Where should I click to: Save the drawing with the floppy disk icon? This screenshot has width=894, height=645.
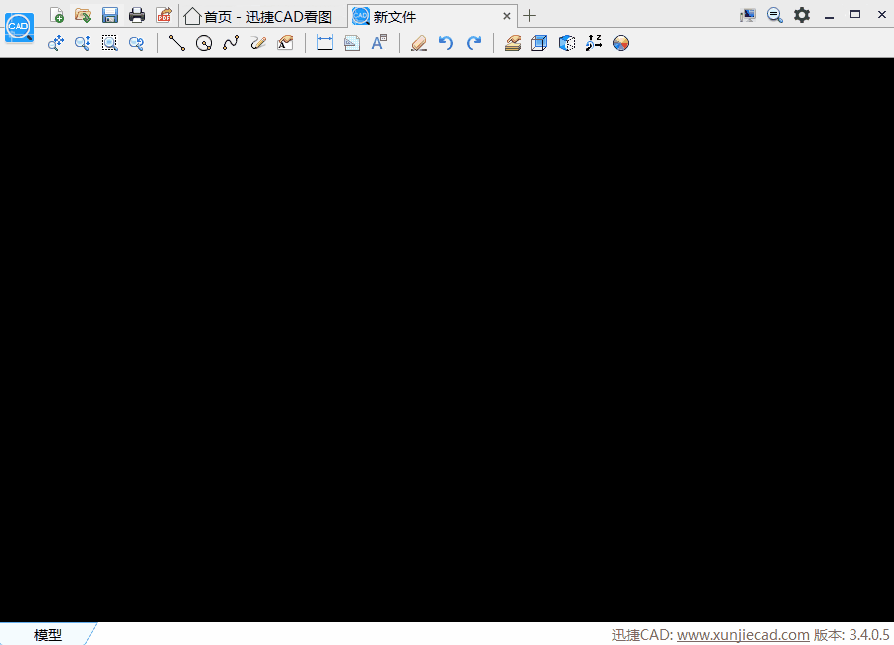coord(110,15)
